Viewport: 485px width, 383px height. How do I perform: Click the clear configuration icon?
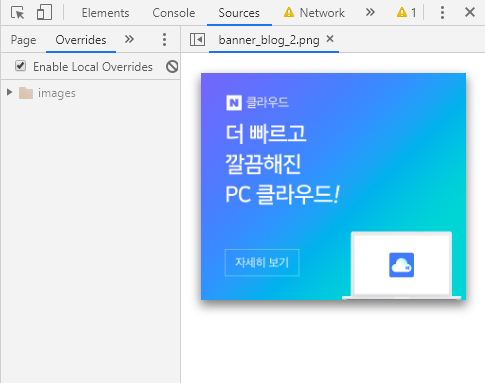point(172,67)
